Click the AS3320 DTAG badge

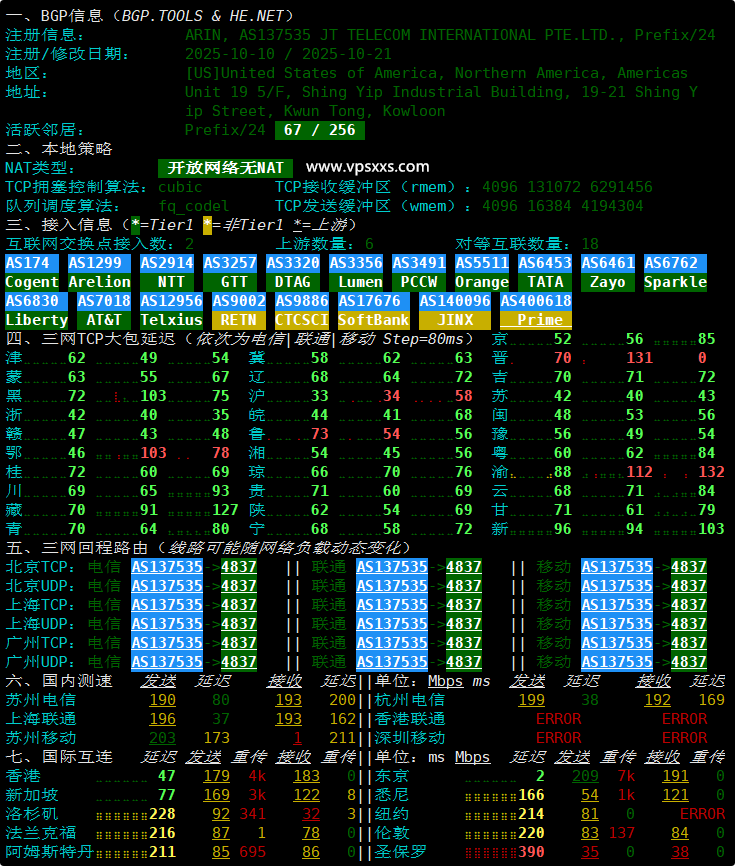[x=293, y=272]
